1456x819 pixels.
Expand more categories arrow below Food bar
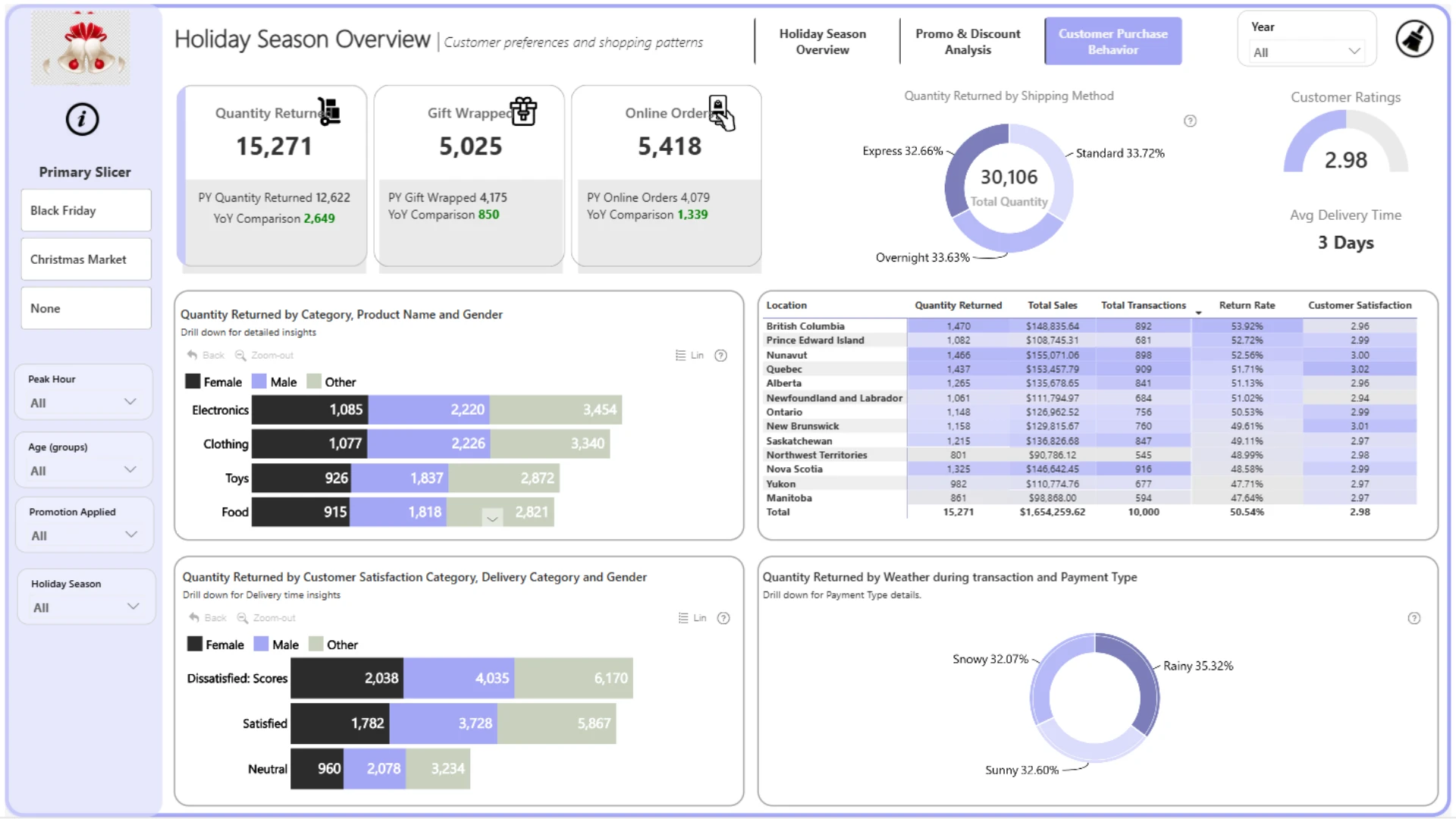coord(492,518)
